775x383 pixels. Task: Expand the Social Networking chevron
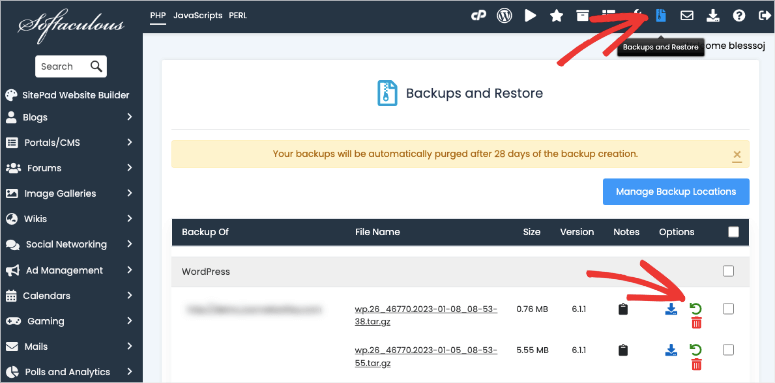coord(129,244)
